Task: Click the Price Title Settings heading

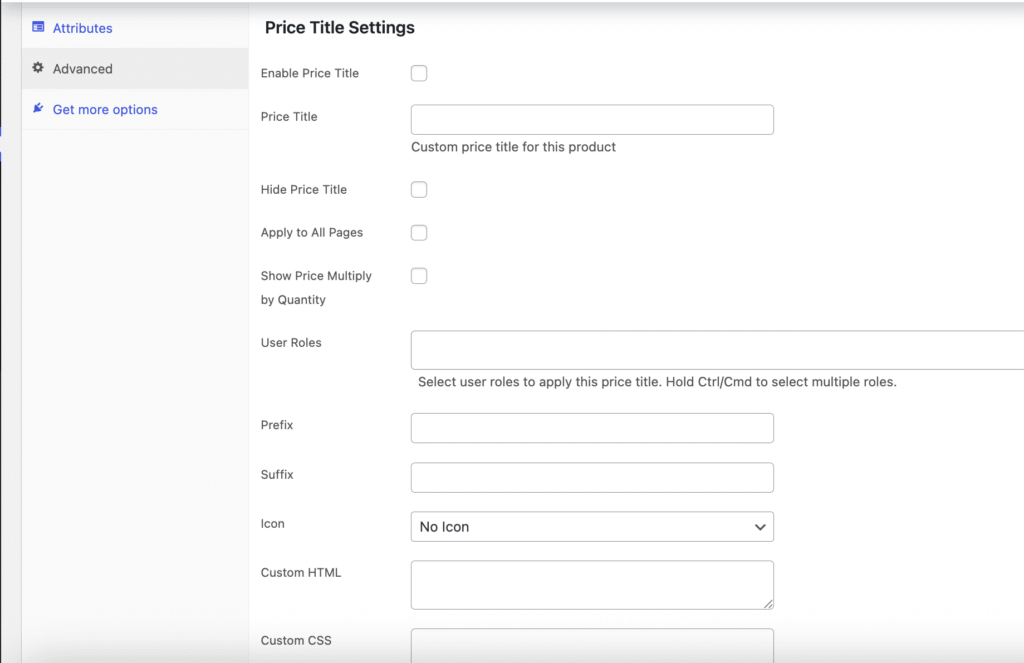Action: pyautogui.click(x=340, y=28)
